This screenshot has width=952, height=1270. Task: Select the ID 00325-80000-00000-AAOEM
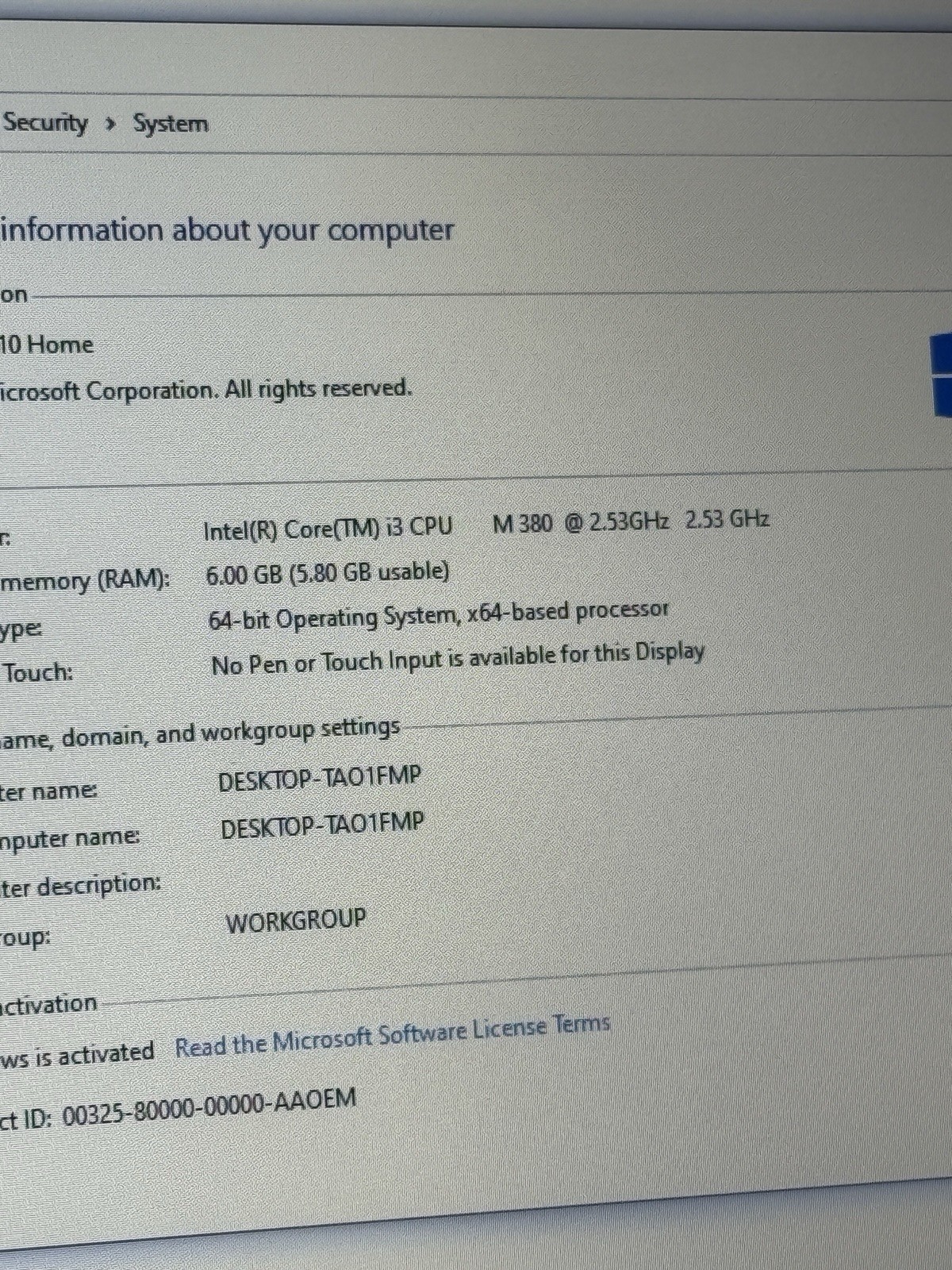pos(209,1107)
